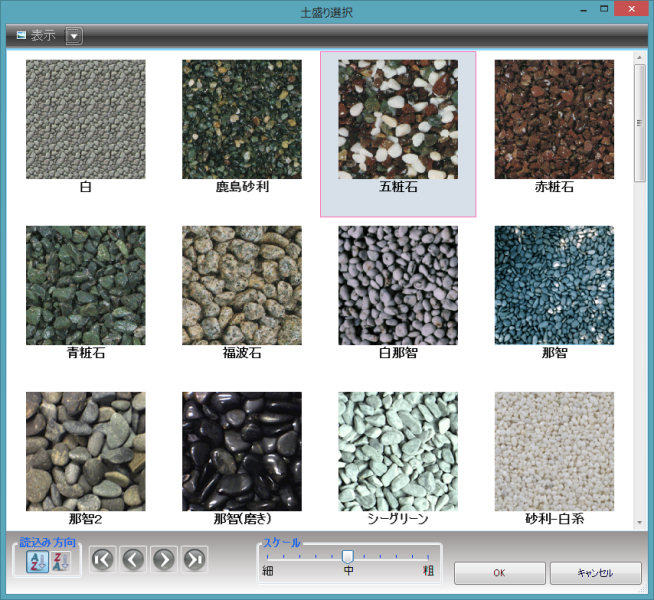Click the 那智2 name label
654x600 pixels.
point(86,519)
